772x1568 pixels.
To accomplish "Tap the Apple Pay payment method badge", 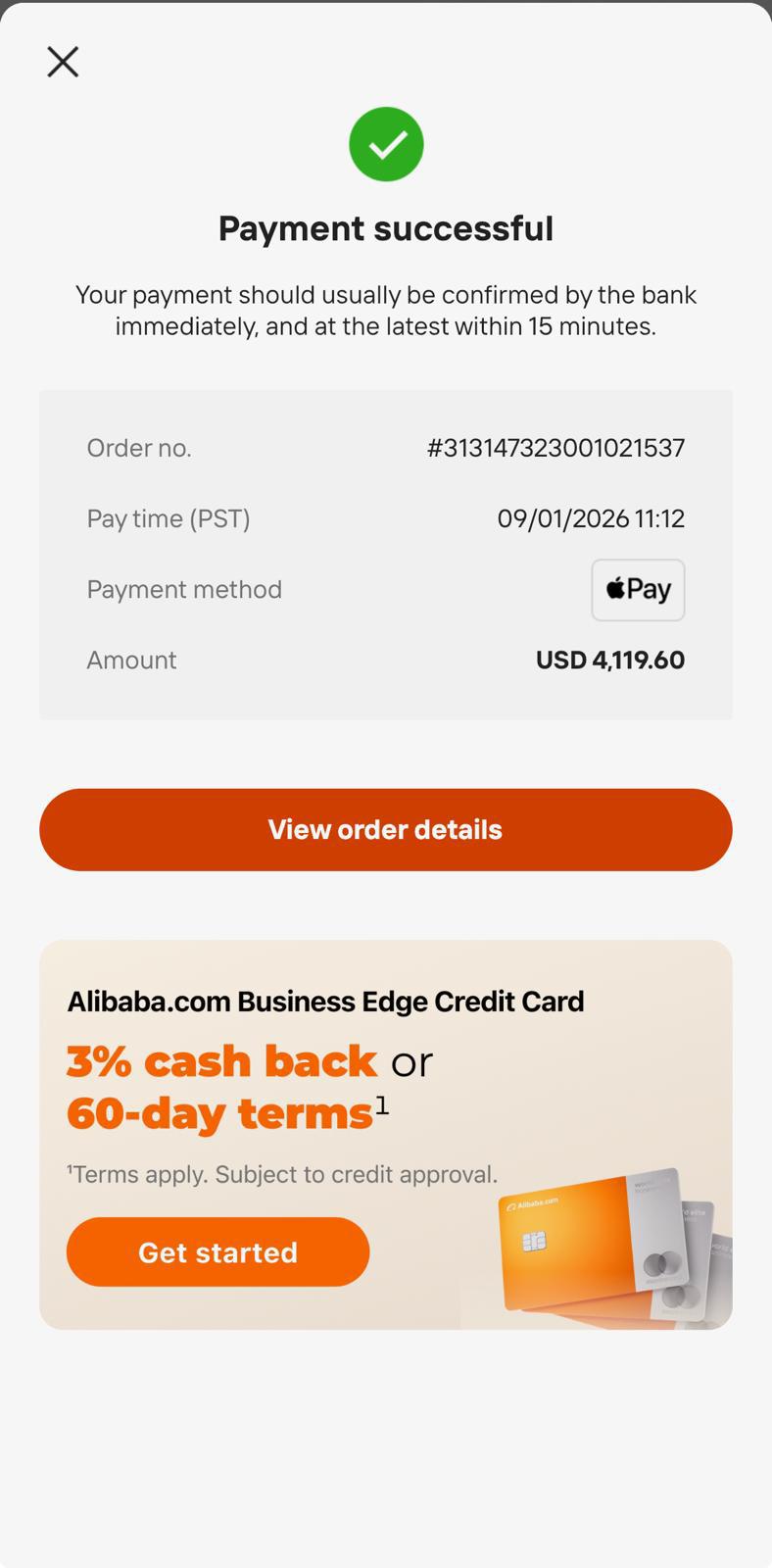I will (x=638, y=590).
